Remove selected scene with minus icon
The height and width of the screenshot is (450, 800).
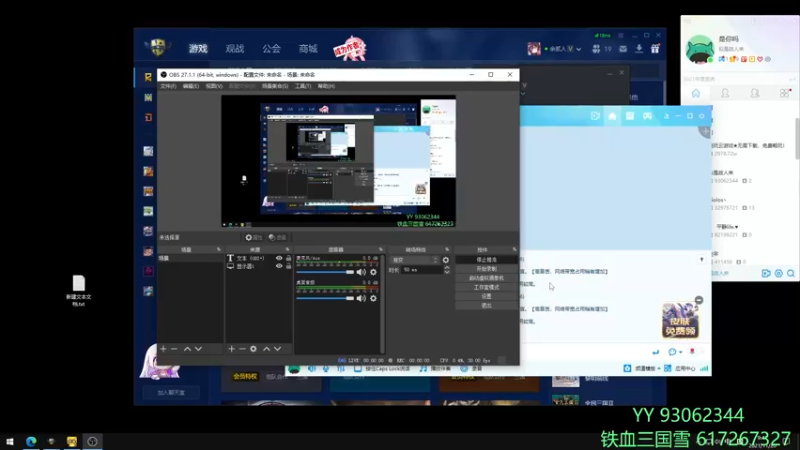click(x=174, y=349)
